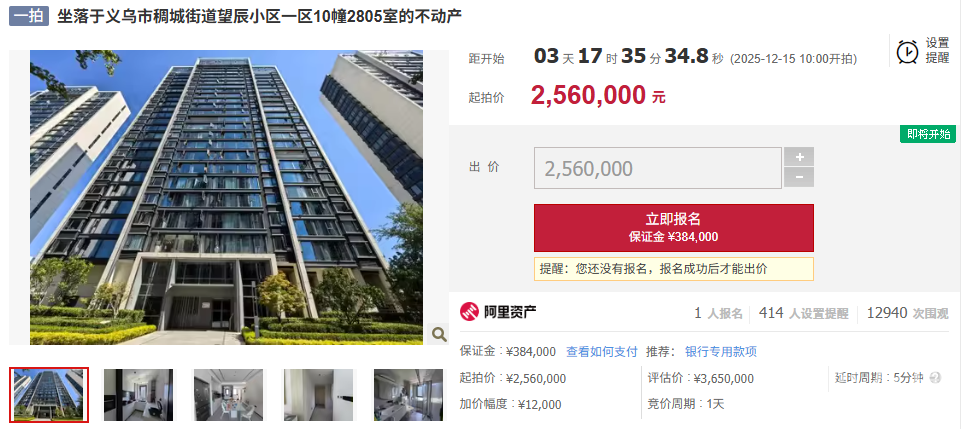Open the 银行专用款项 link
This screenshot has width=961, height=429.
[x=721, y=352]
